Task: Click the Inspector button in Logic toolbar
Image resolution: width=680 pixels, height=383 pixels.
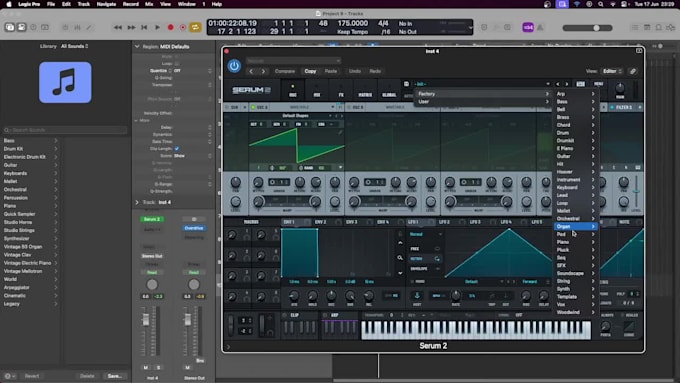Action: click(x=21, y=27)
